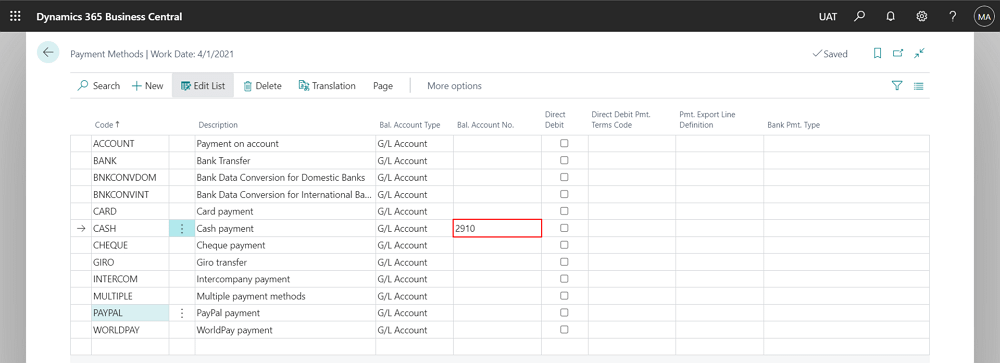Open the Description column header menu
Screen dimensions: 1000x363
[x=218, y=125]
